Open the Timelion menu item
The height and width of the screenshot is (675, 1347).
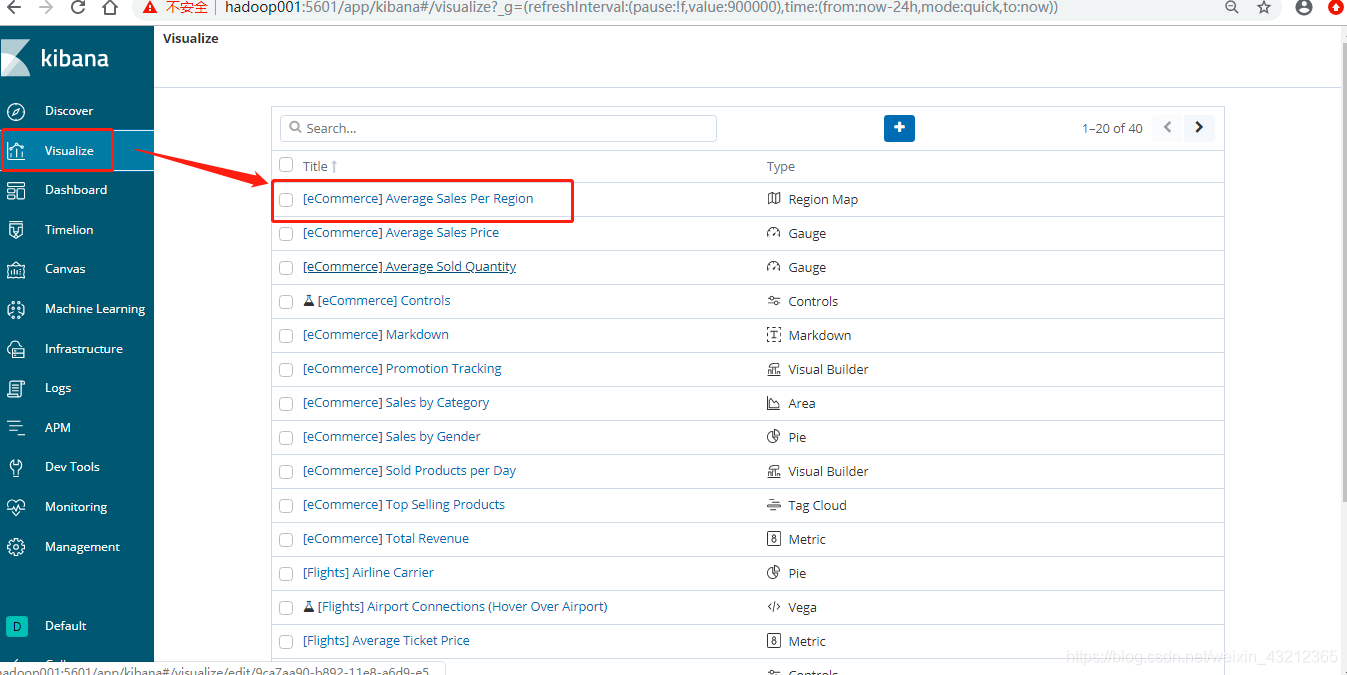pyautogui.click(x=69, y=230)
